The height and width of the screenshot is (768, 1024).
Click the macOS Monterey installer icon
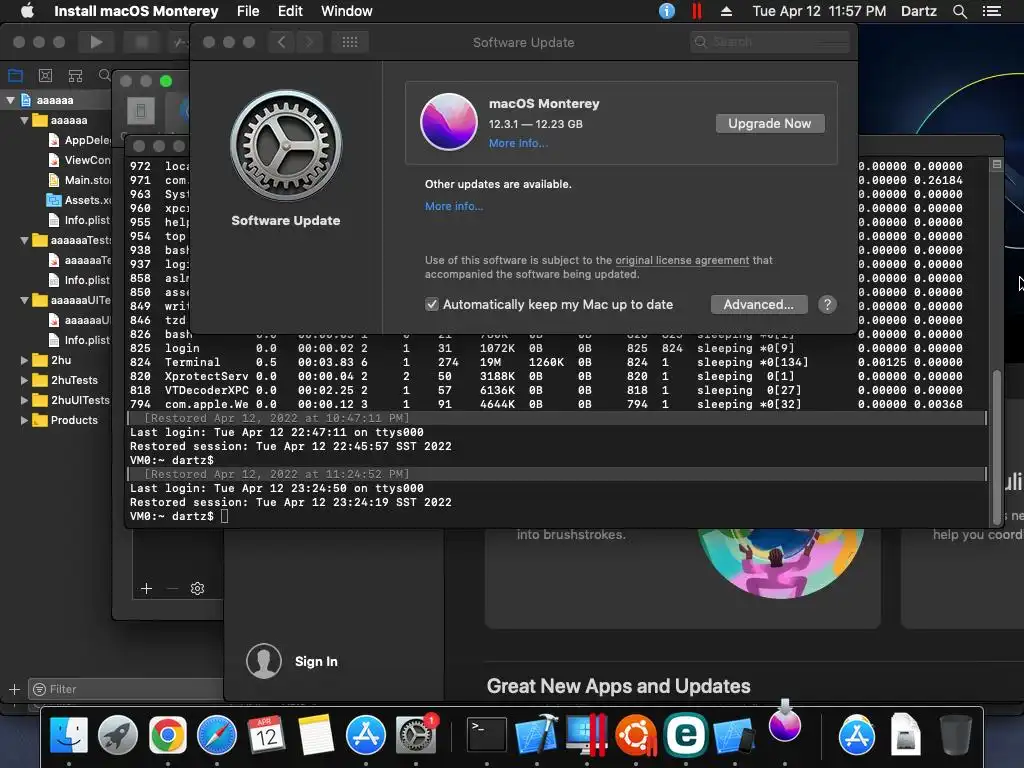coord(449,121)
